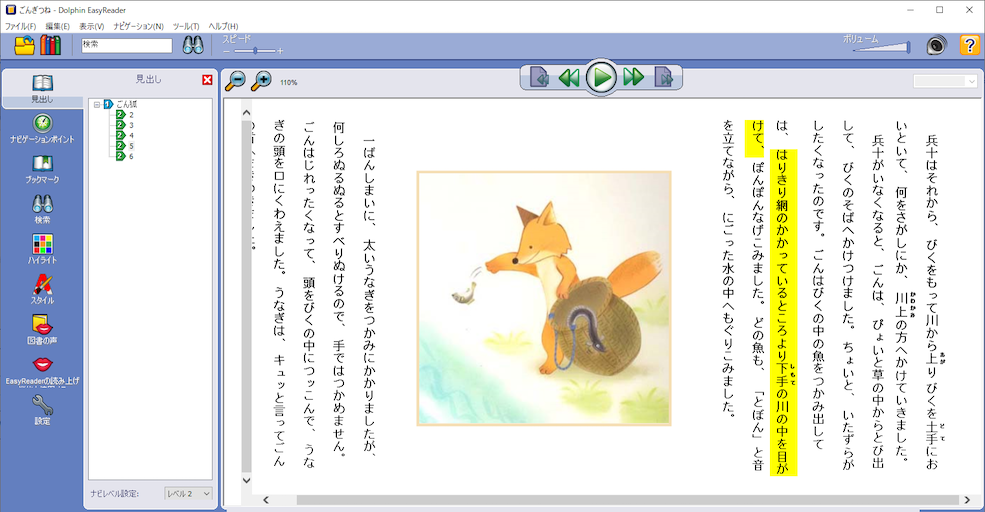Rewind to the previous sentence
The height and width of the screenshot is (512, 985).
point(569,78)
